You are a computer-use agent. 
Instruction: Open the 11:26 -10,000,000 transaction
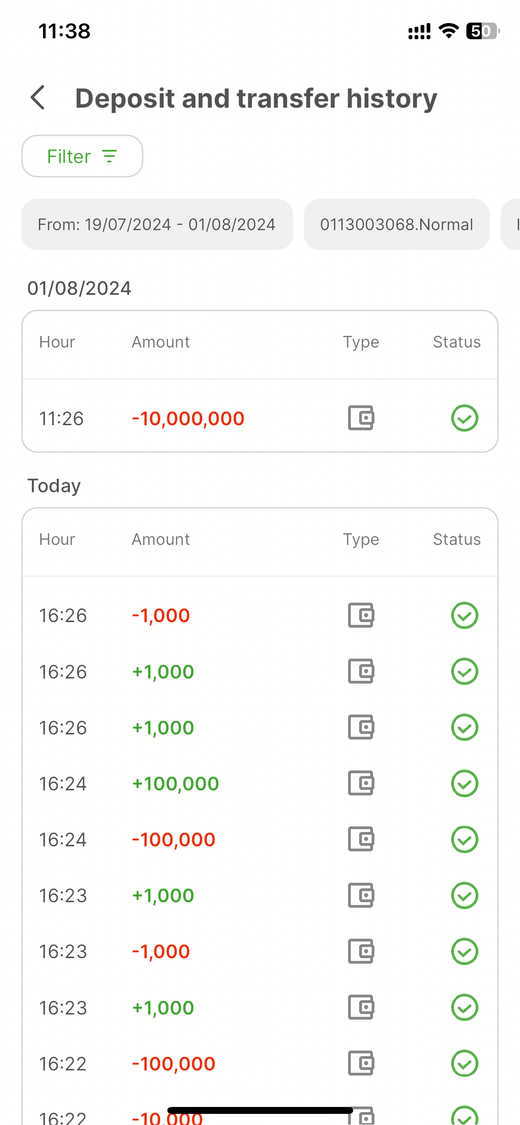(260, 418)
